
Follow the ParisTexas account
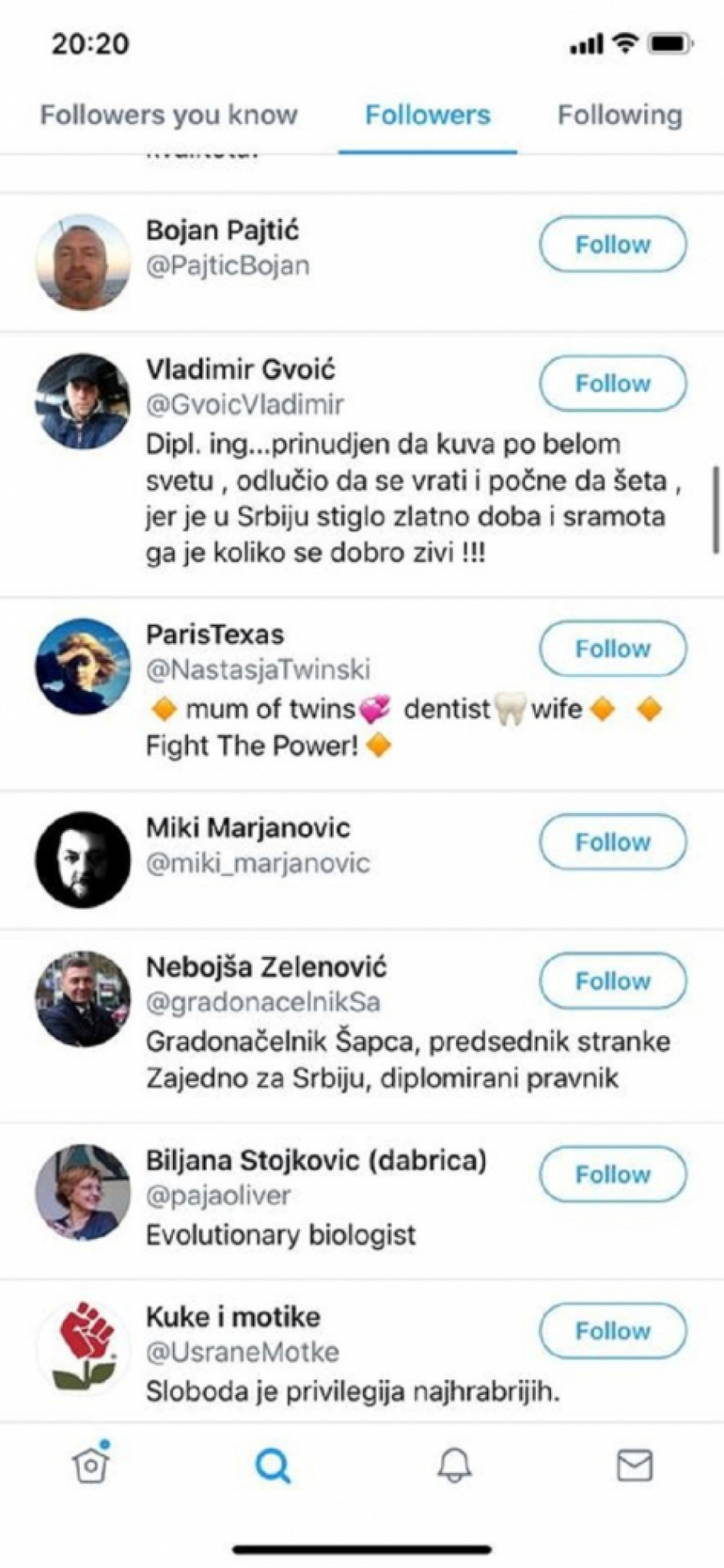(612, 649)
